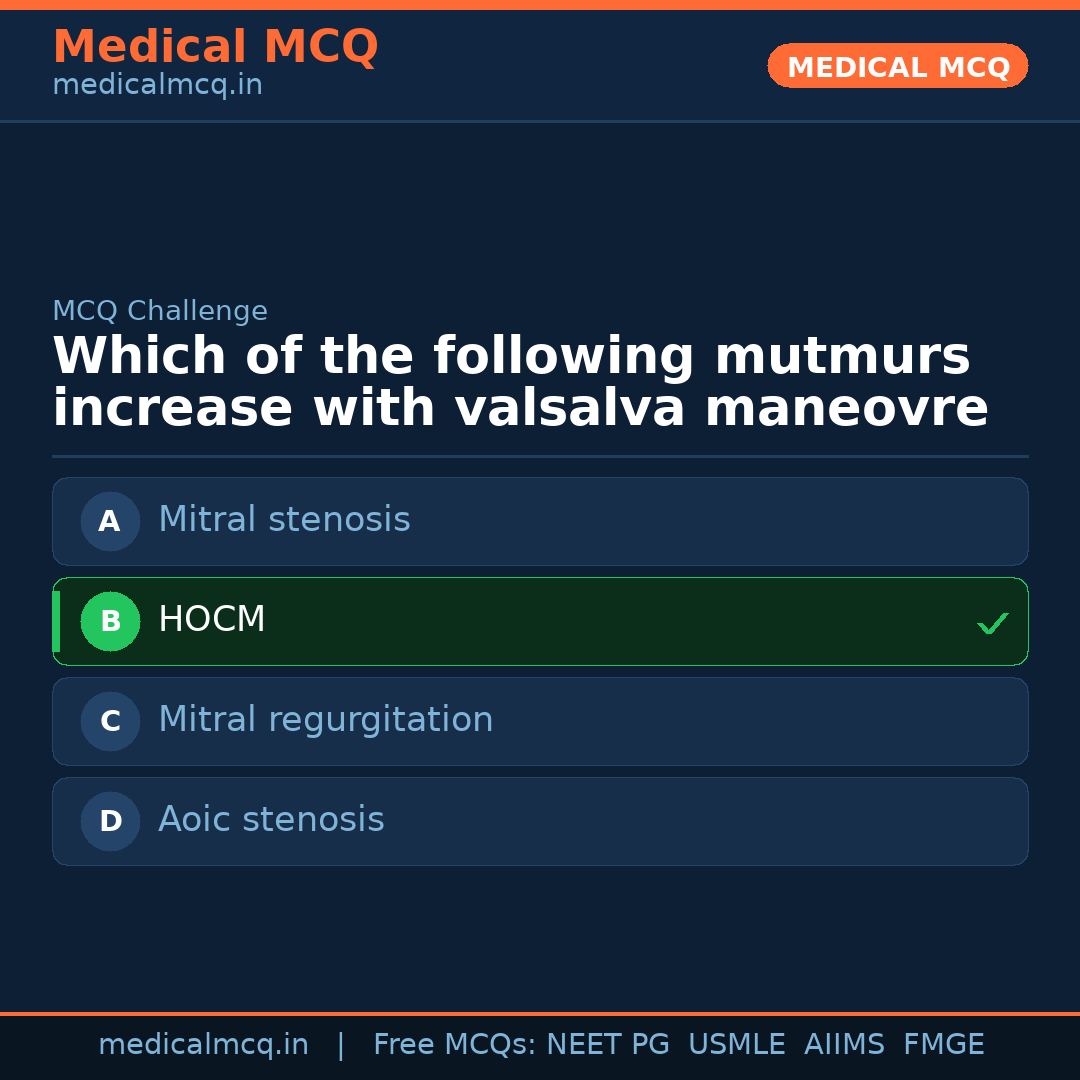The width and height of the screenshot is (1080, 1080).
Task: Collapse the highlighted HOCM answer card
Action: [540, 621]
